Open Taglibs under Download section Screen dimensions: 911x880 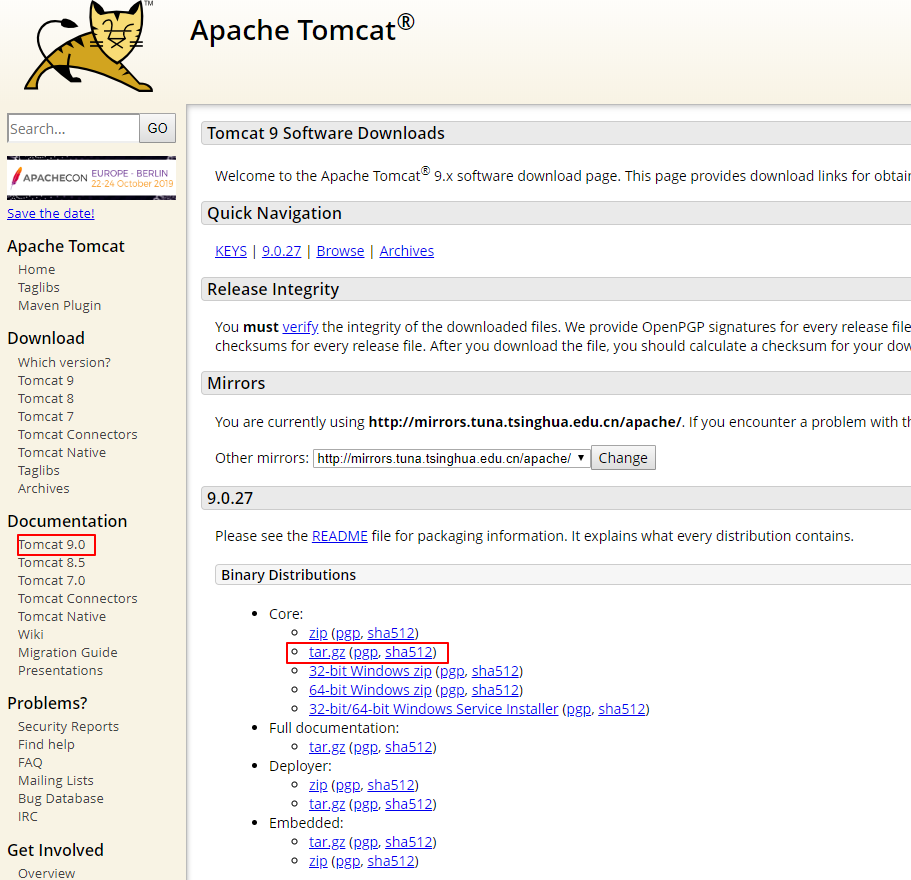click(x=38, y=470)
